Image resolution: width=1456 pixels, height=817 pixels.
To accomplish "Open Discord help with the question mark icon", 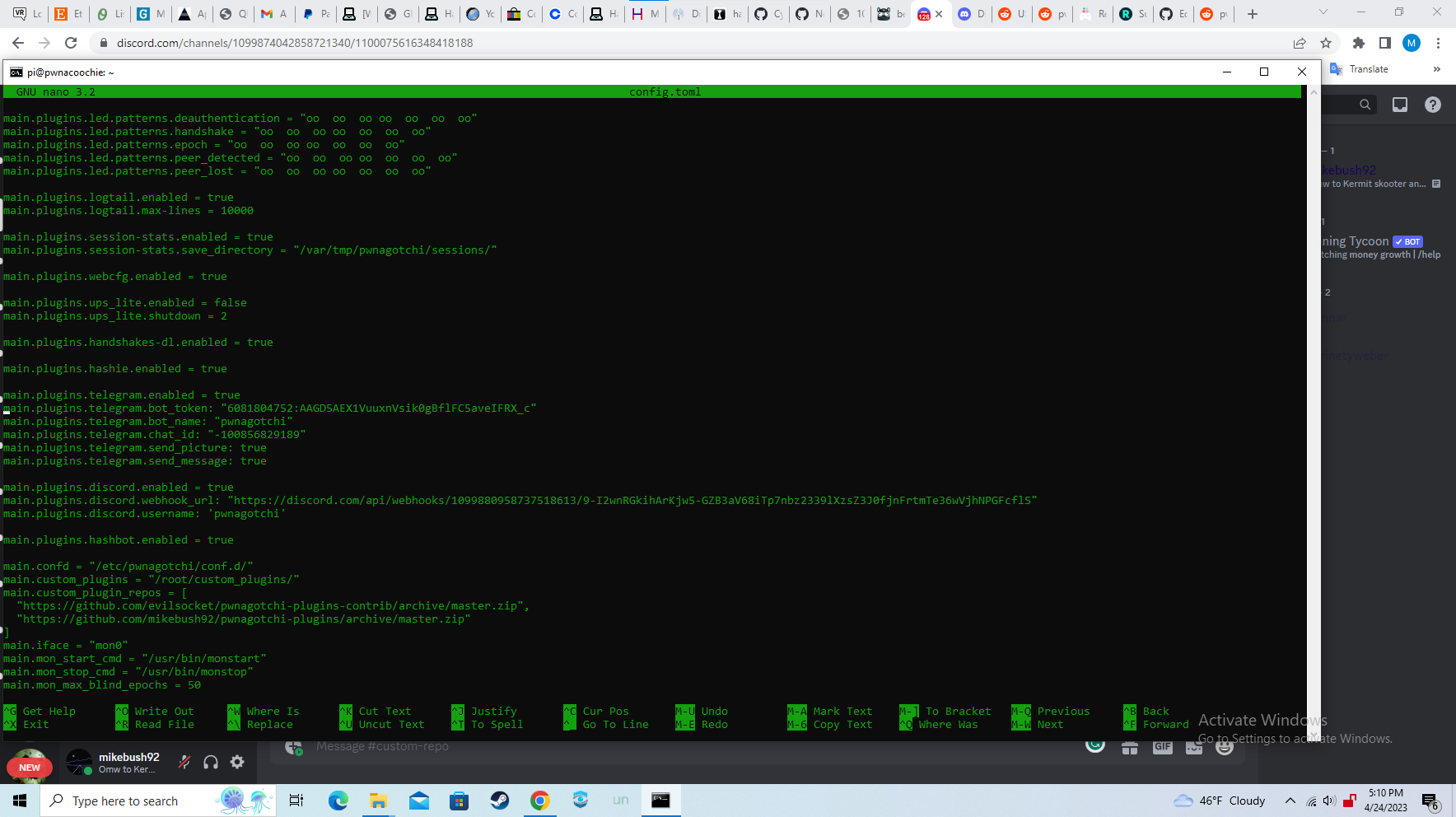I will coord(1433,105).
